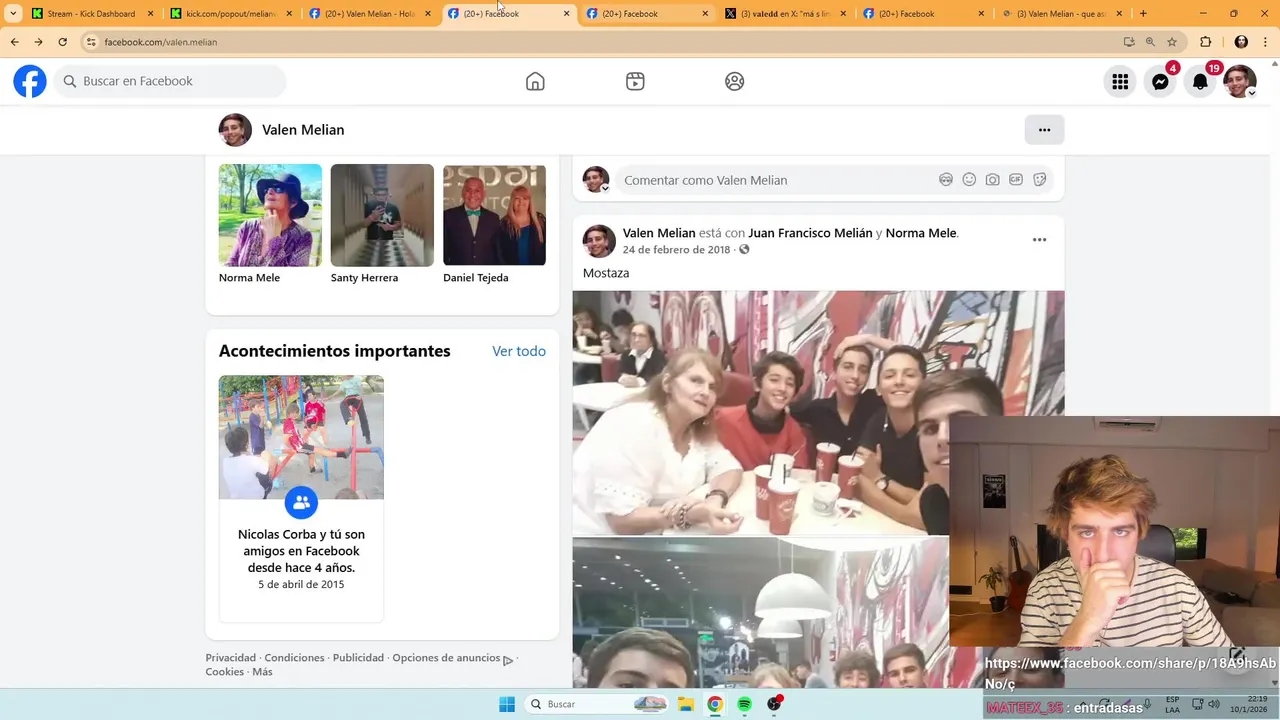Open Spotify from the taskbar

pos(744,704)
